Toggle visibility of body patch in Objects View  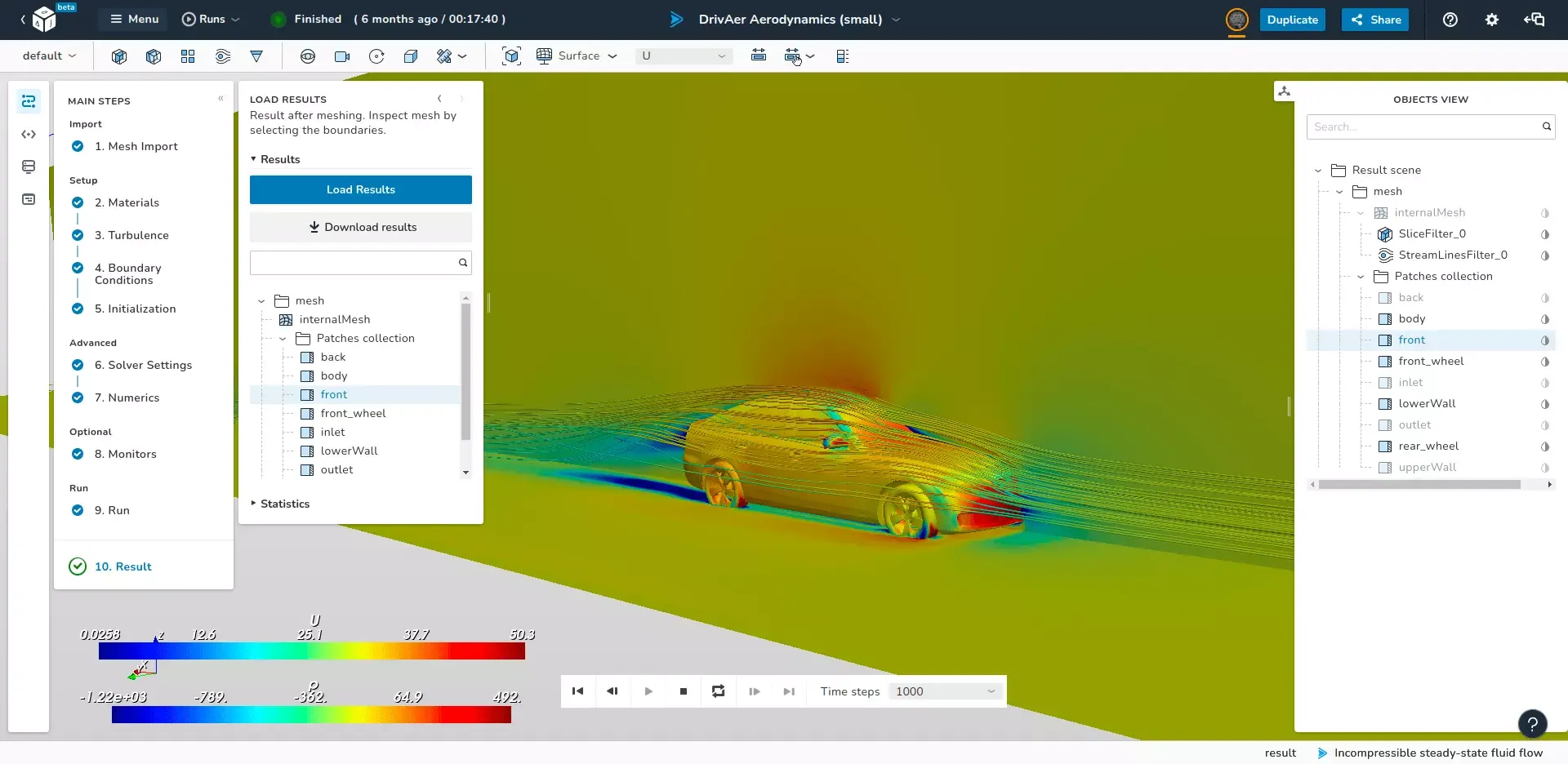1544,319
